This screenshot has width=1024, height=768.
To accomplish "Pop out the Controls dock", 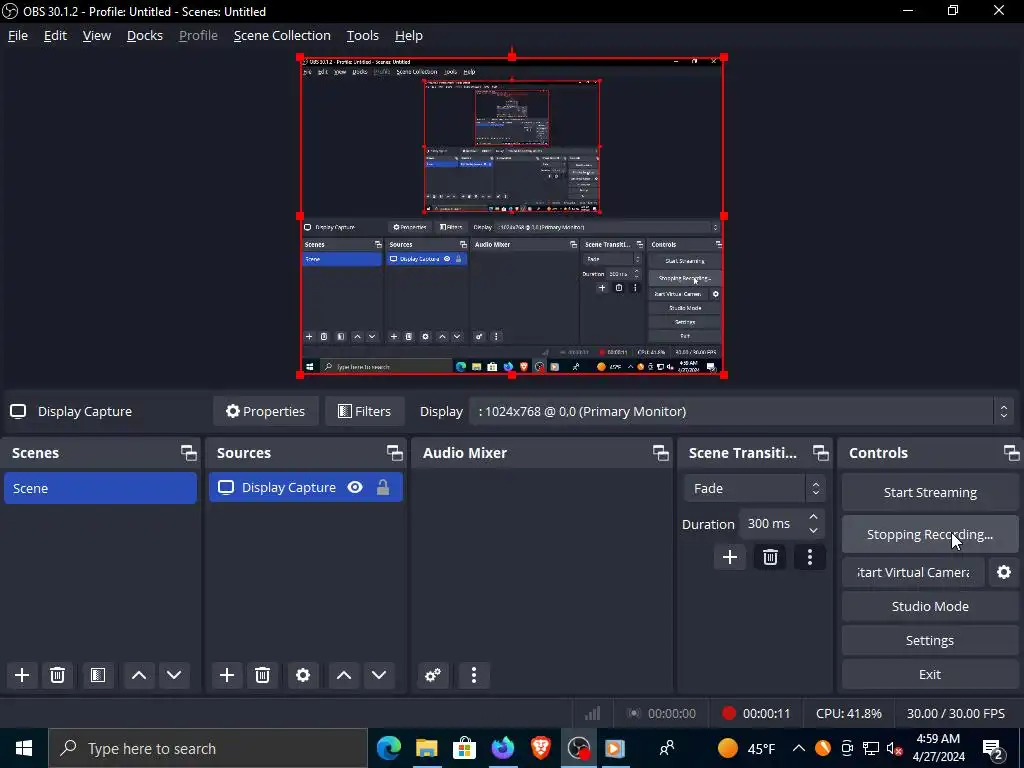I will (x=1012, y=453).
